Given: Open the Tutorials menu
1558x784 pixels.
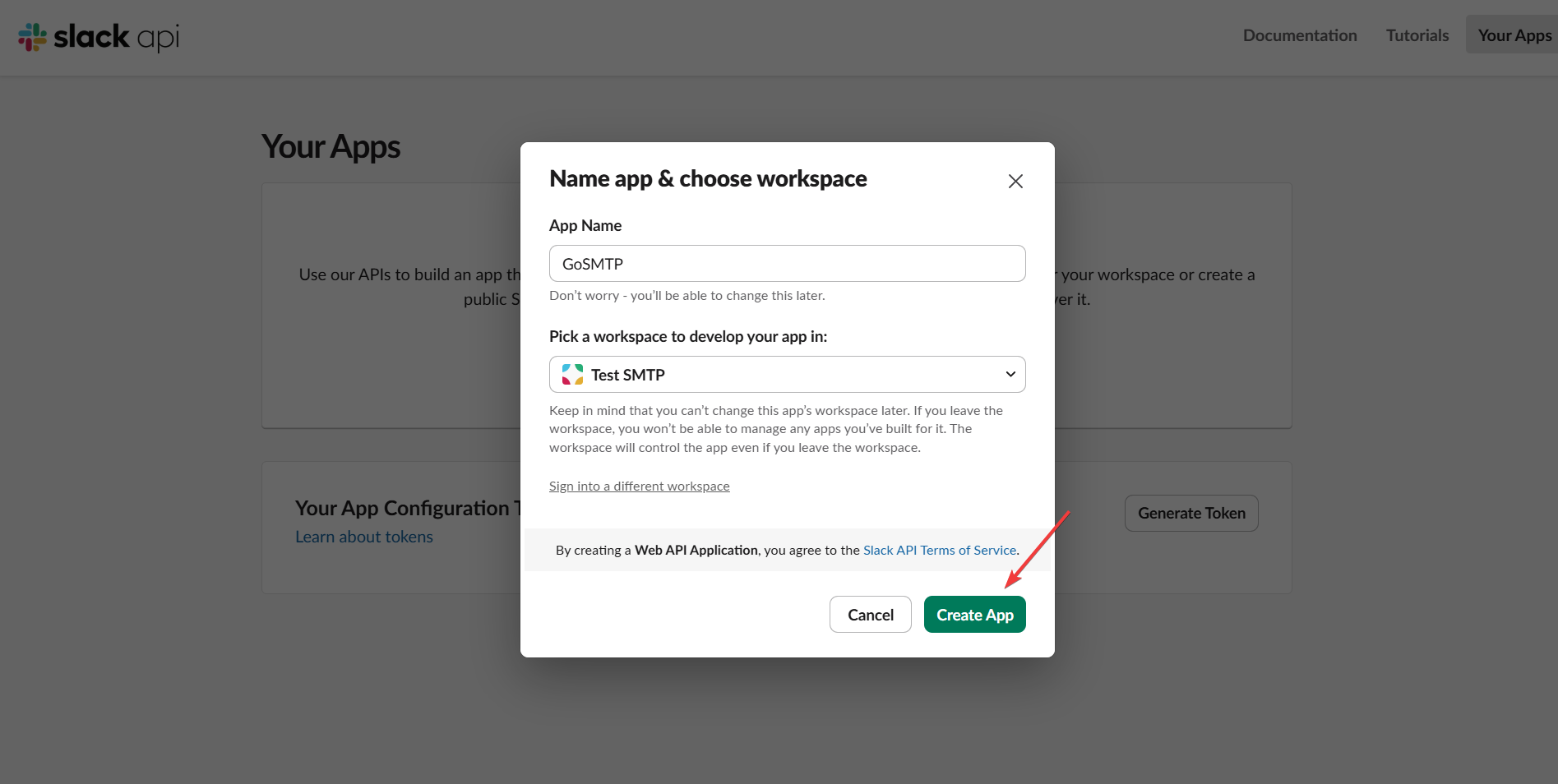Looking at the screenshot, I should [1416, 35].
